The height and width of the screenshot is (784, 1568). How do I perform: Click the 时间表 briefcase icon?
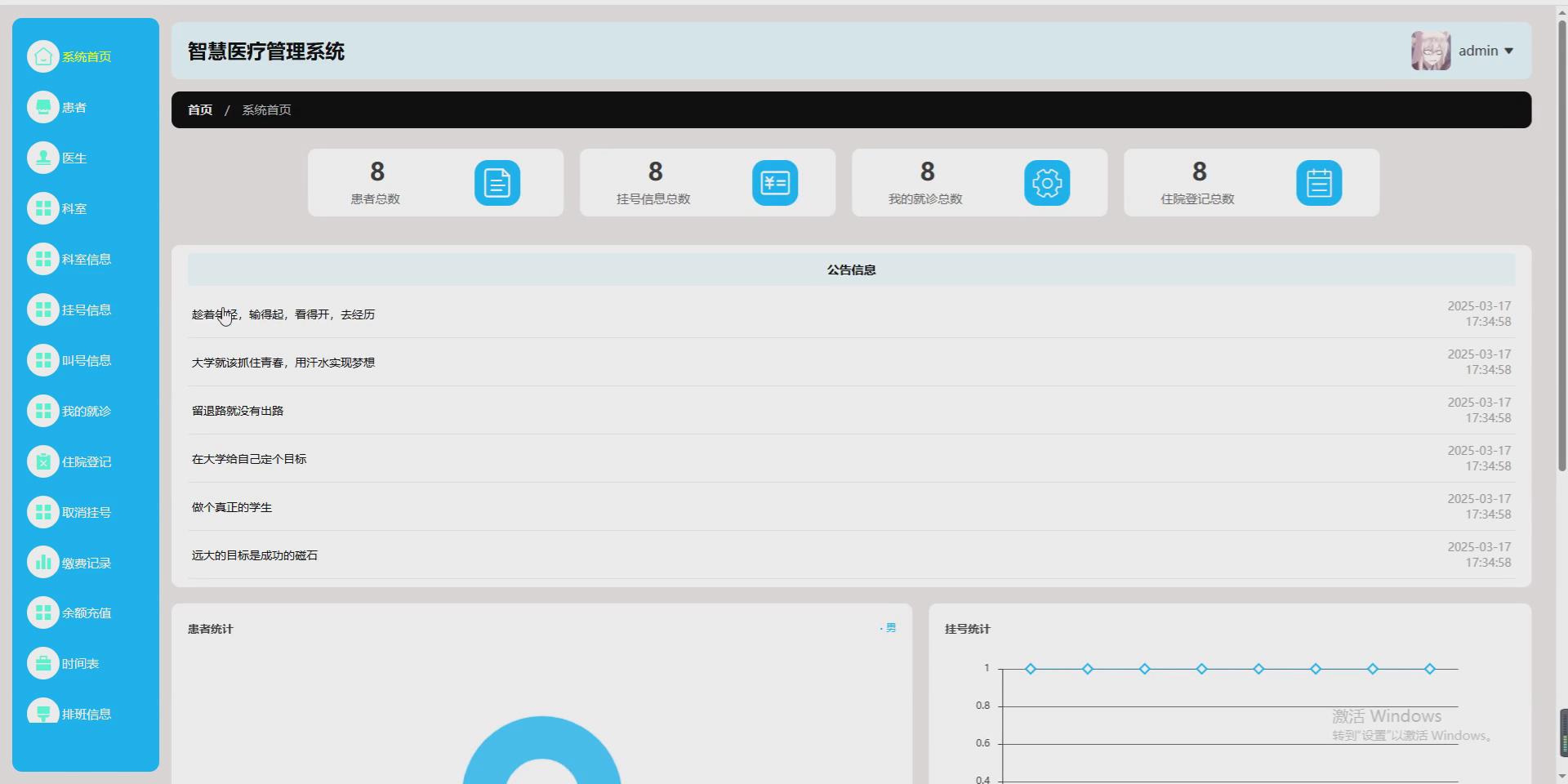click(43, 663)
